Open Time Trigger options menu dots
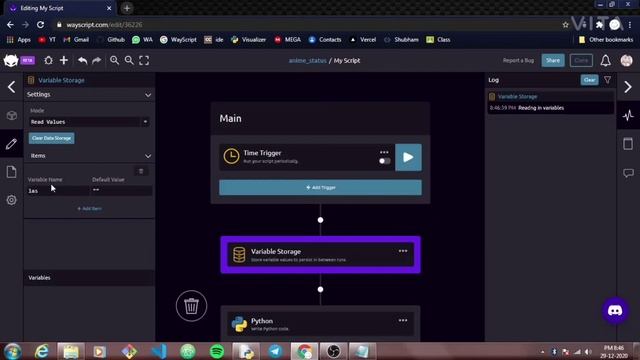640x360 pixels. pyautogui.click(x=384, y=152)
